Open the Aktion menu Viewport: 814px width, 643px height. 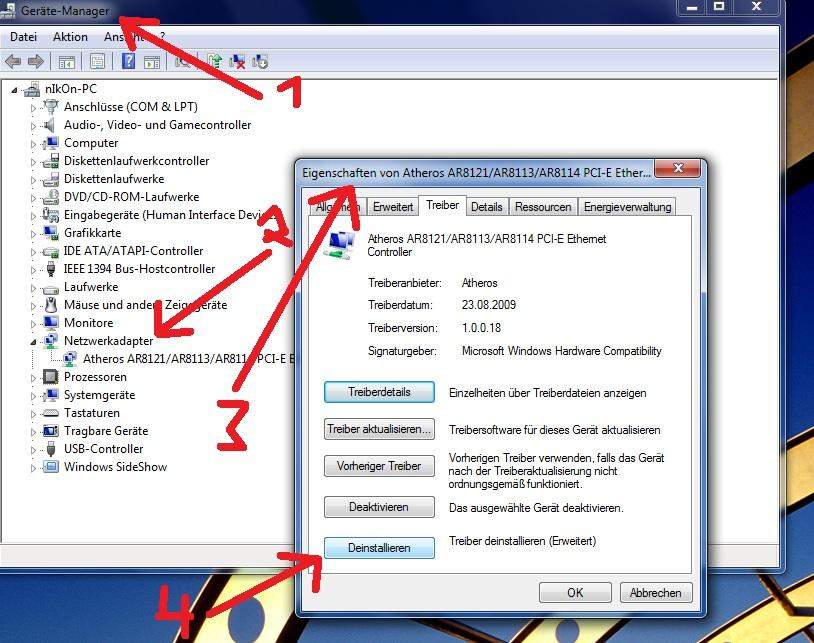(x=70, y=37)
